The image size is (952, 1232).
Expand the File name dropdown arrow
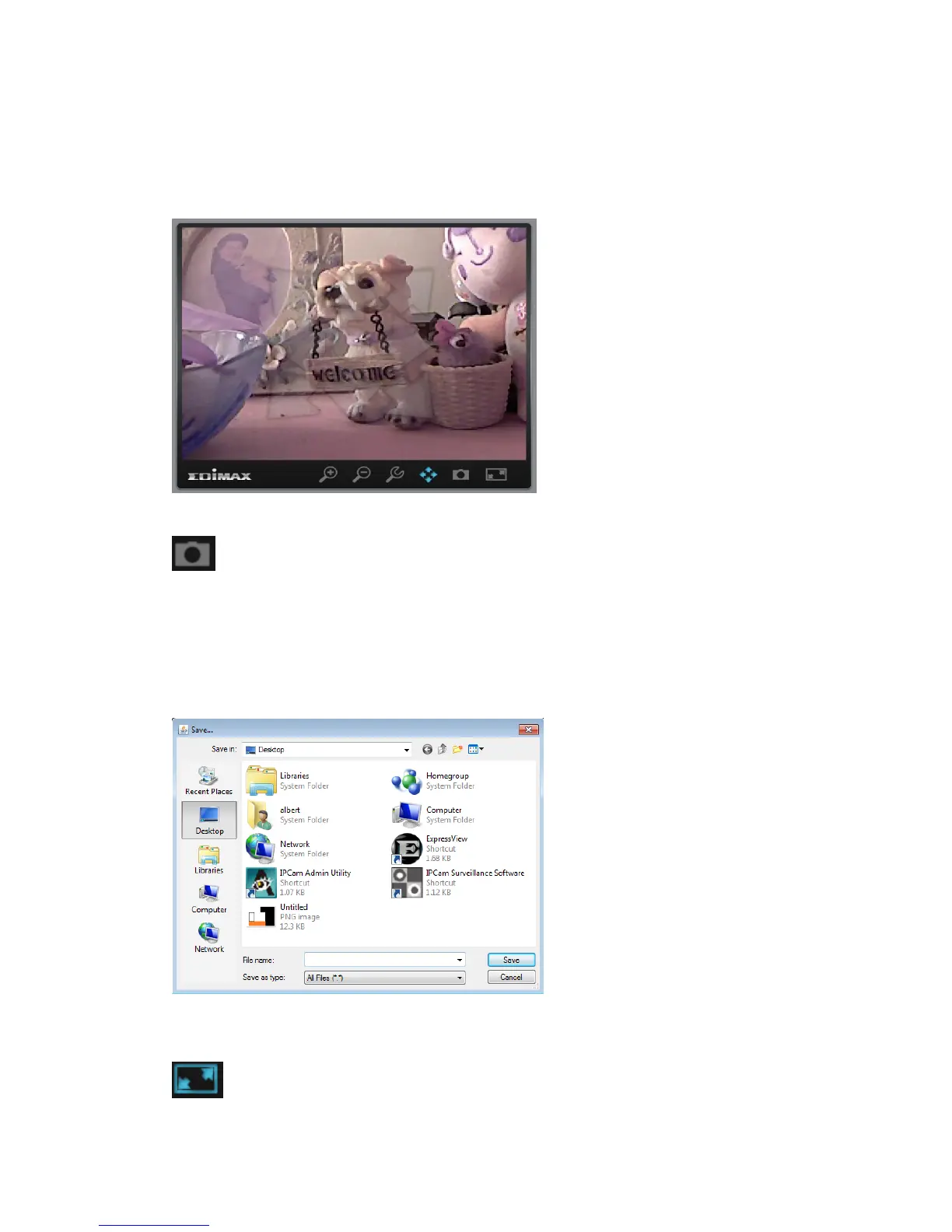click(x=460, y=960)
